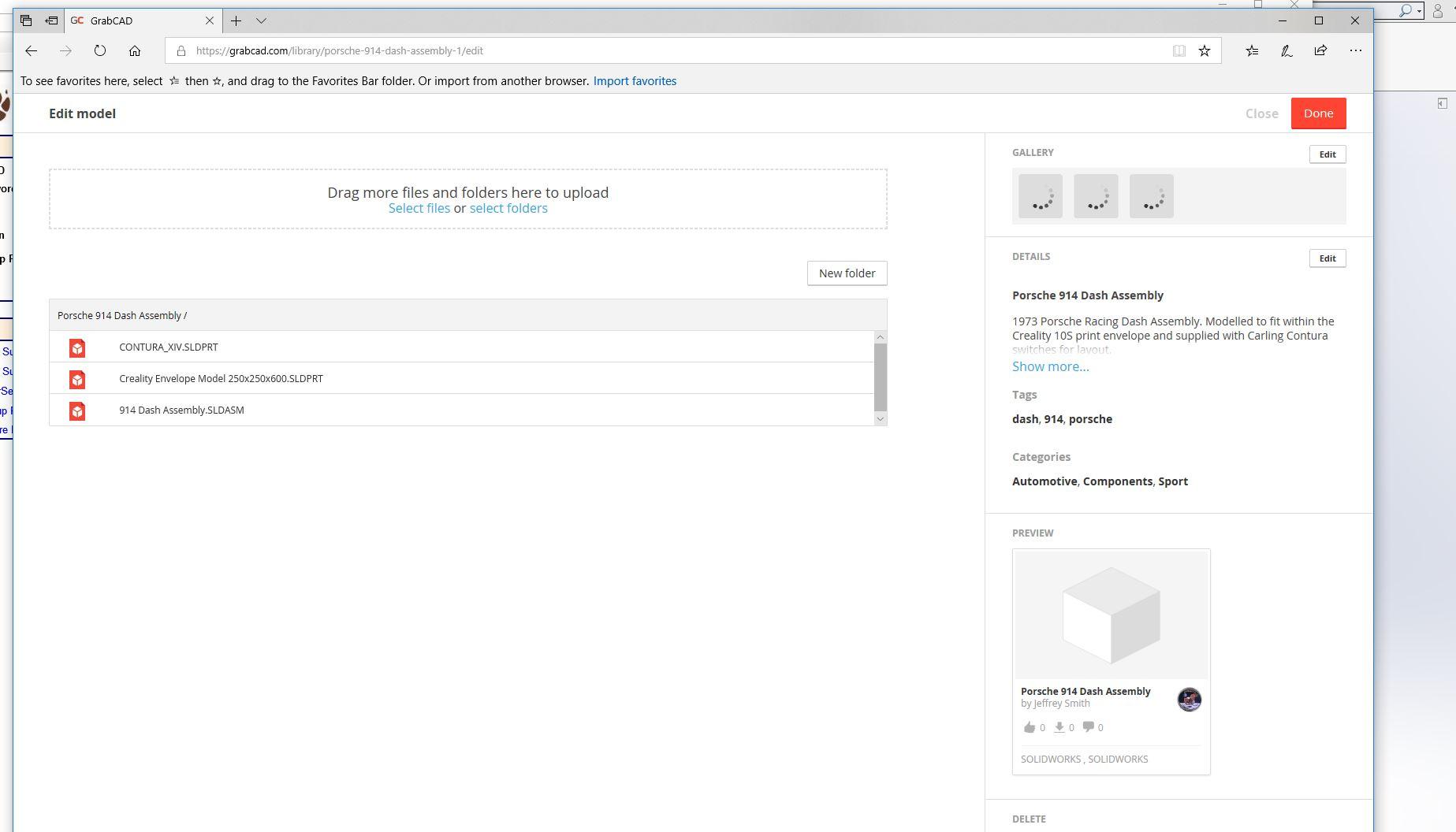This screenshot has width=1456, height=832.
Task: Click the browser Forward arrow
Action: point(65,50)
